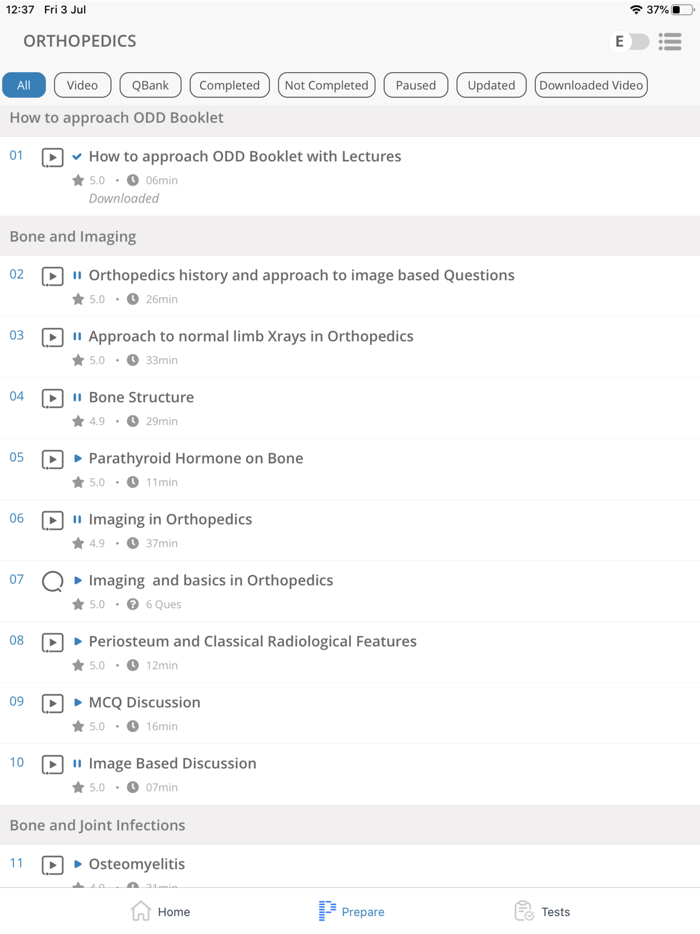Open Parathyroid Hormone on Bone lesson
The image size is (700, 934).
point(196,459)
